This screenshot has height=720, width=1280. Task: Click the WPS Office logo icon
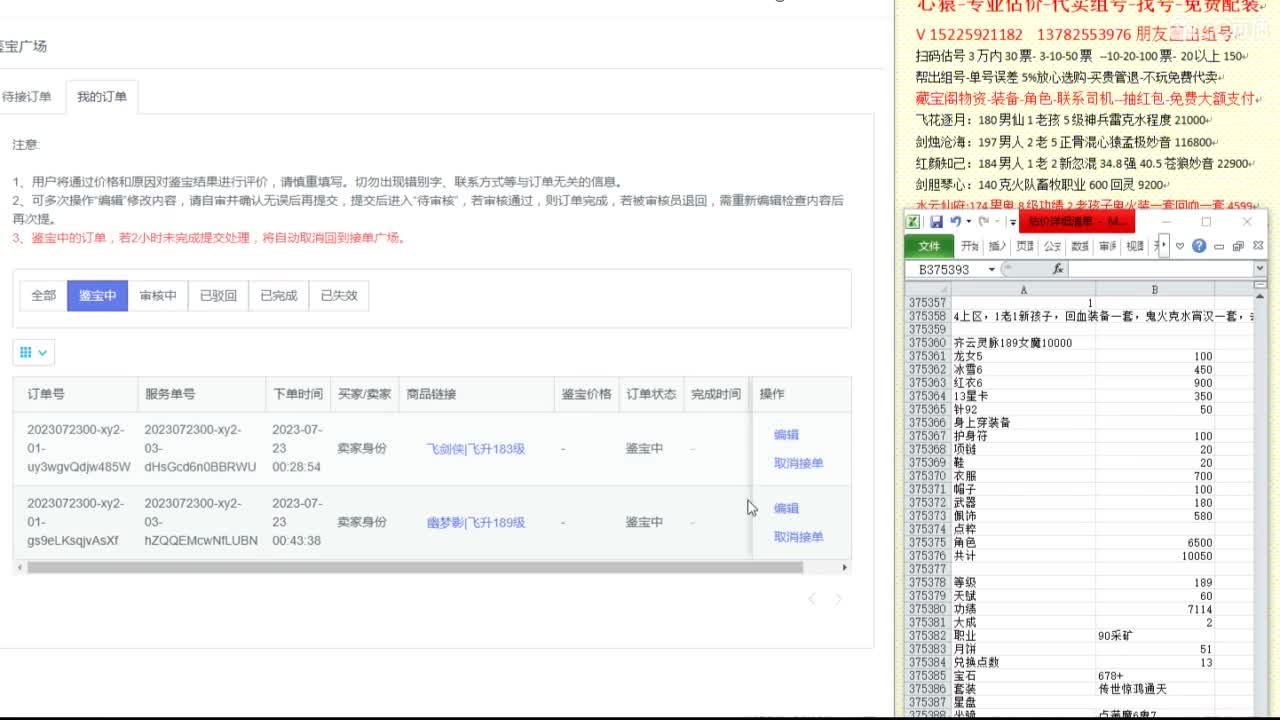913,220
